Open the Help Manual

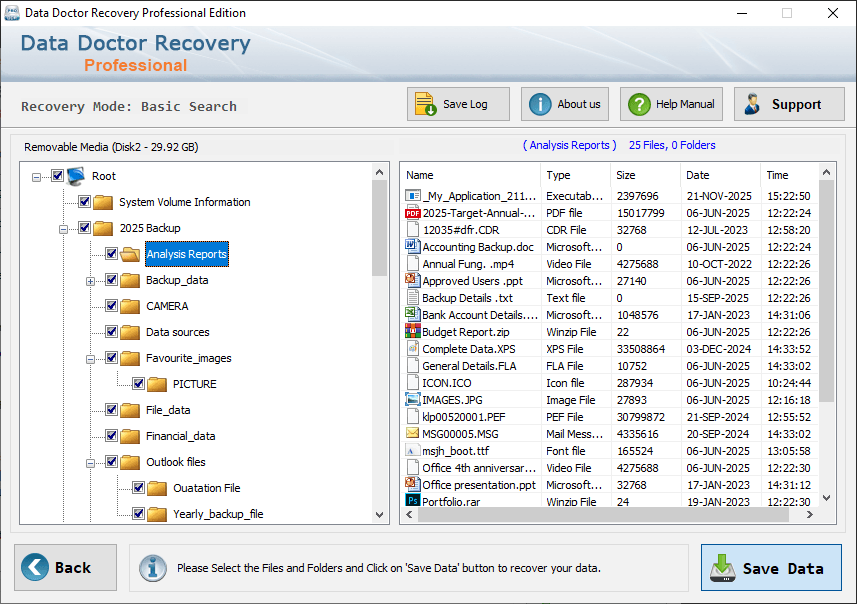(x=671, y=104)
